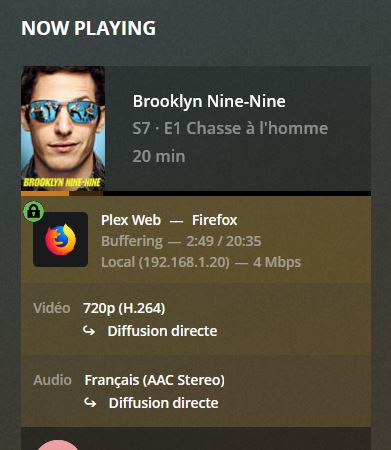This screenshot has width=391, height=450.
Task: Click the Buffering — 2:49 / 20:35 status
Action: click(181, 241)
